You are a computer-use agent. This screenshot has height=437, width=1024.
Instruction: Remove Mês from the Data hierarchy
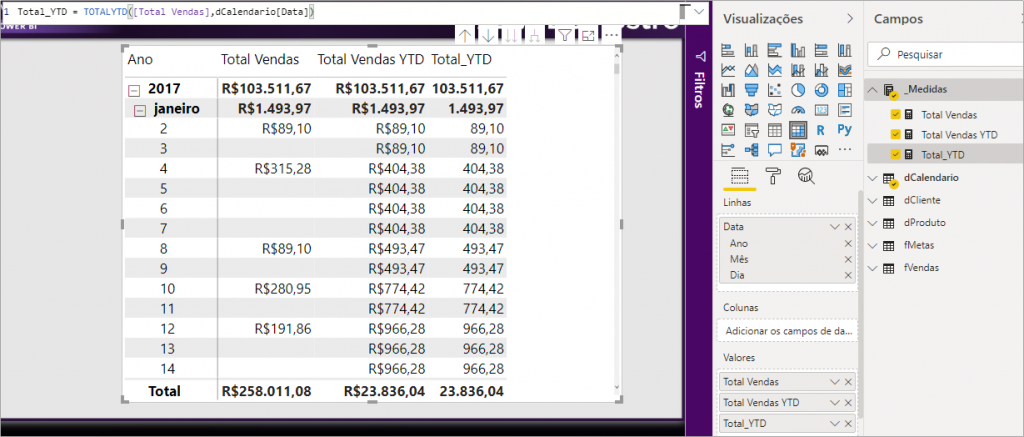point(848,259)
